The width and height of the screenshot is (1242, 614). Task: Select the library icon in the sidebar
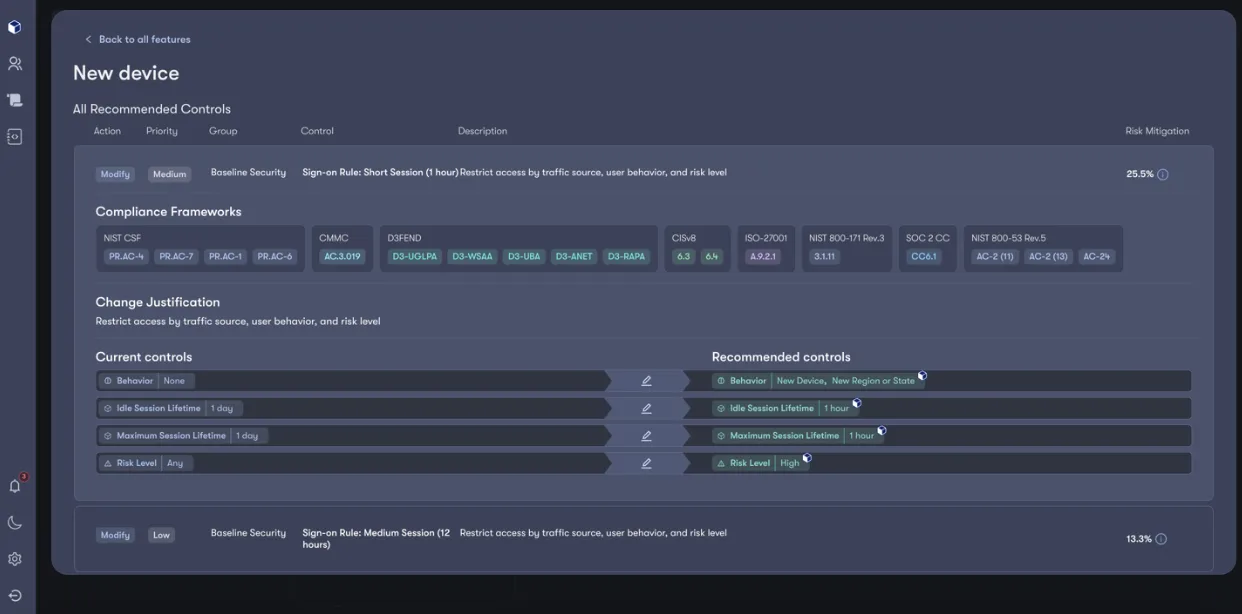click(14, 99)
